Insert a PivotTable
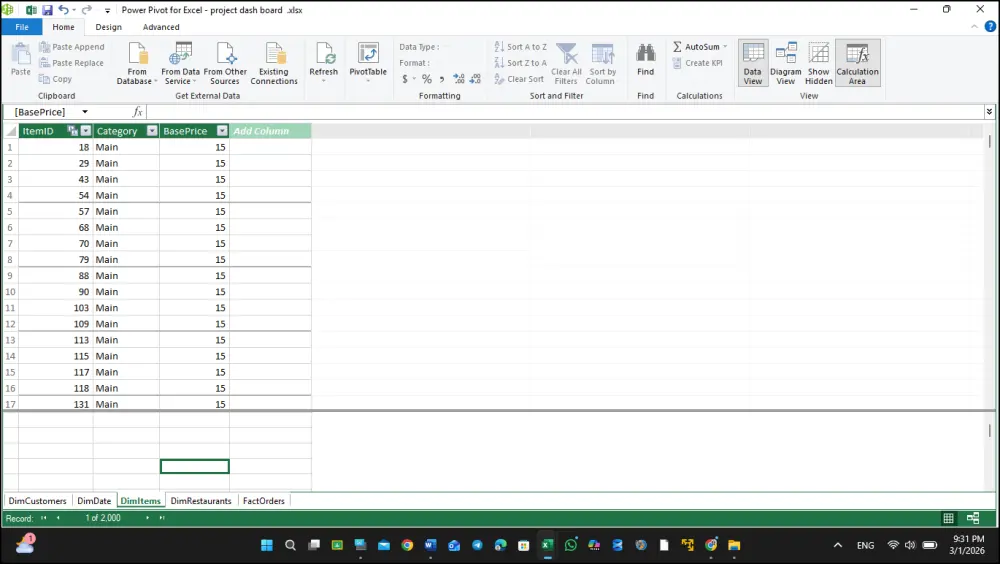The height and width of the screenshot is (564, 1000). (368, 61)
